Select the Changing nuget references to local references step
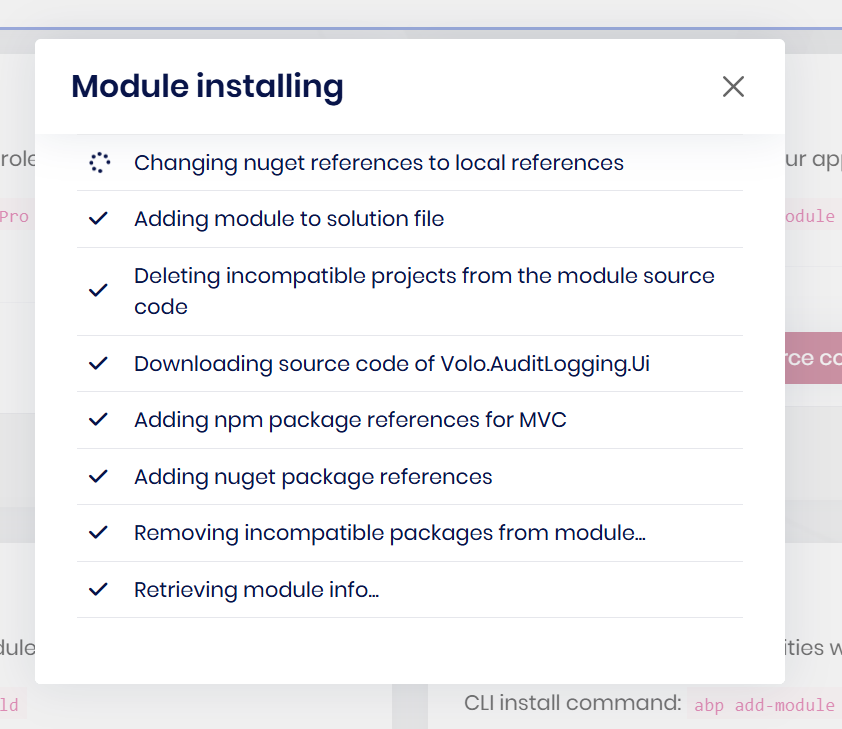 coord(378,163)
